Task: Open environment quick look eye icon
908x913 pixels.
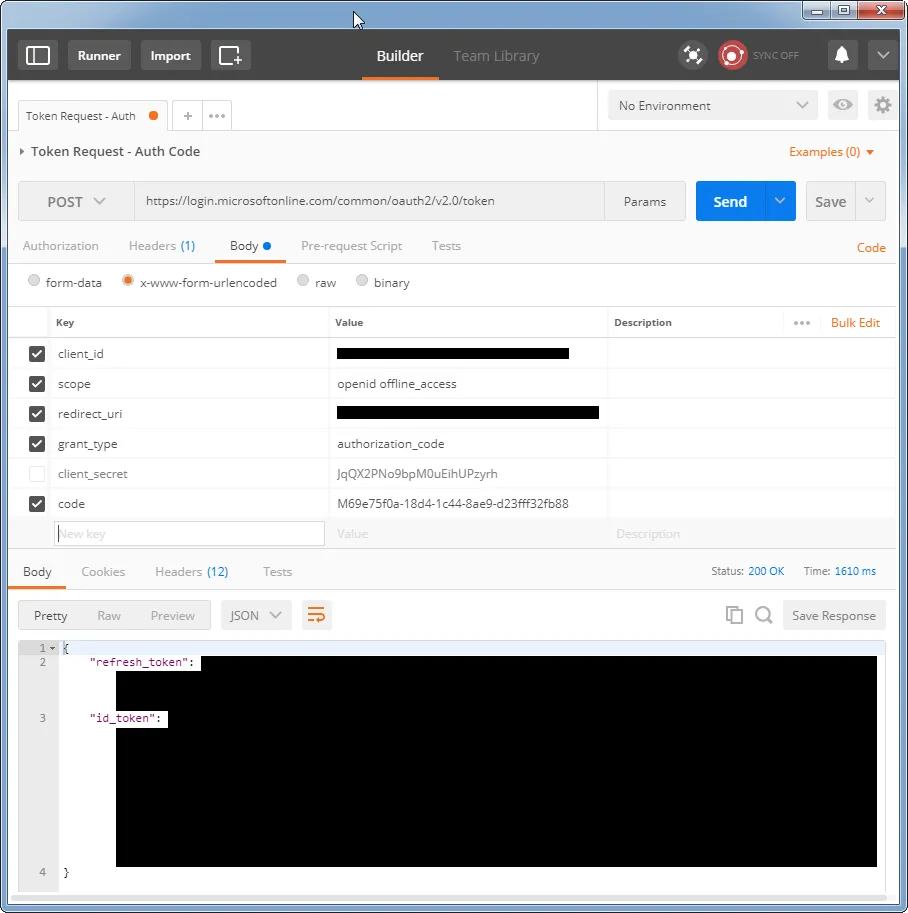Action: 842,105
